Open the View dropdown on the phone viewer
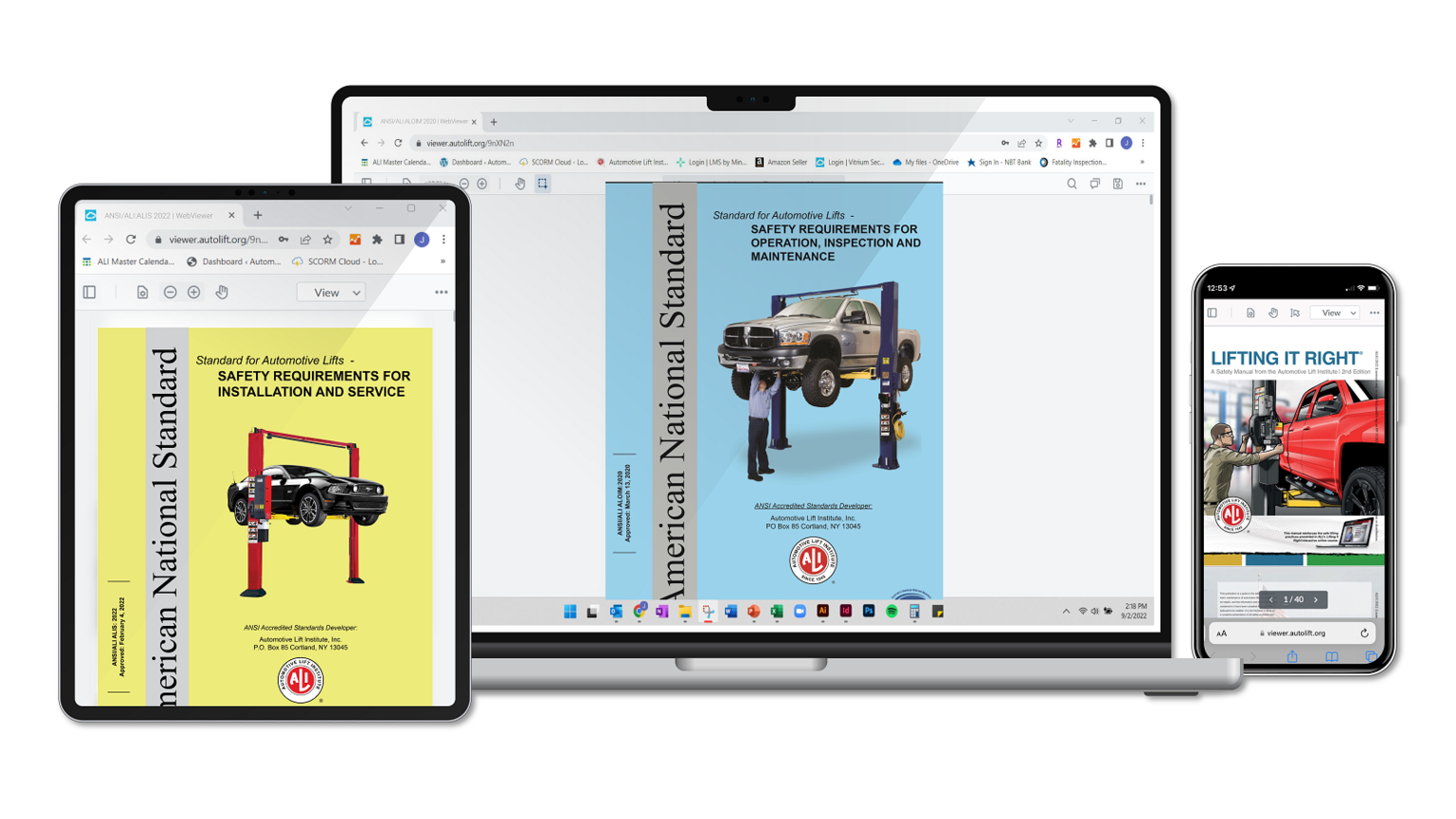The image size is (1456, 819). coord(1332,312)
